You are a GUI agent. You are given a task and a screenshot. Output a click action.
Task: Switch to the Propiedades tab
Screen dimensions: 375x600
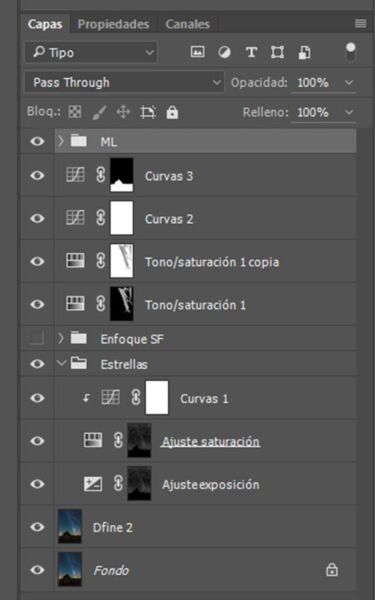[x=113, y=24]
